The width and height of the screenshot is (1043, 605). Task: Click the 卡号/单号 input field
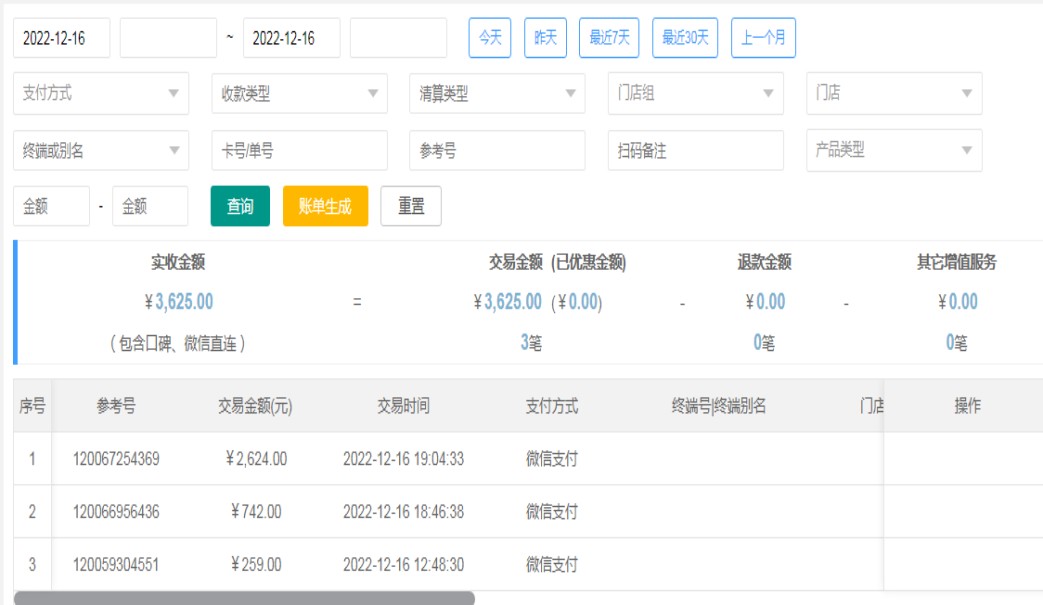pos(299,151)
